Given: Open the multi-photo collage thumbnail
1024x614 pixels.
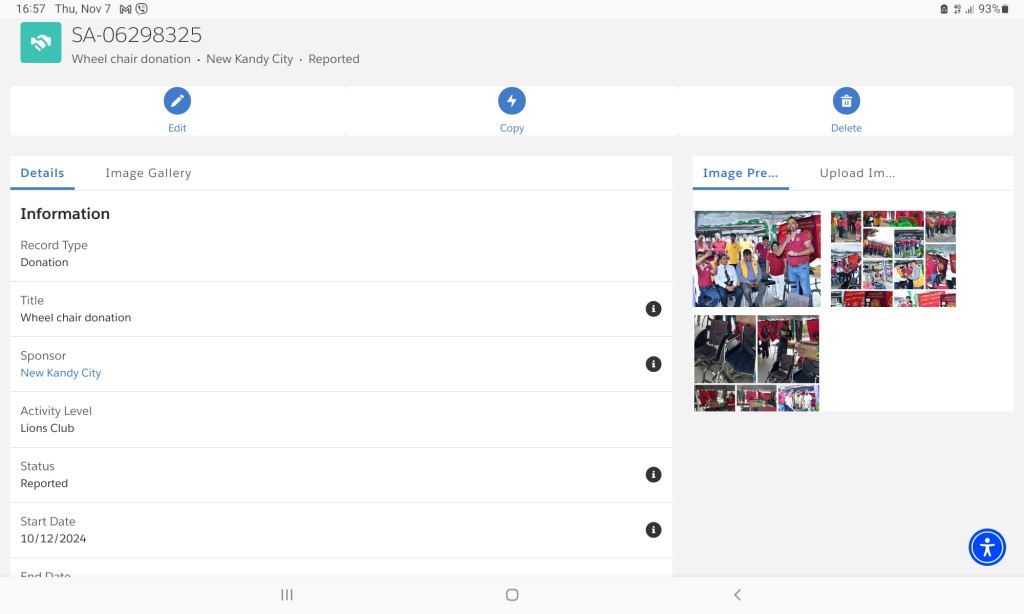Looking at the screenshot, I should [893, 259].
